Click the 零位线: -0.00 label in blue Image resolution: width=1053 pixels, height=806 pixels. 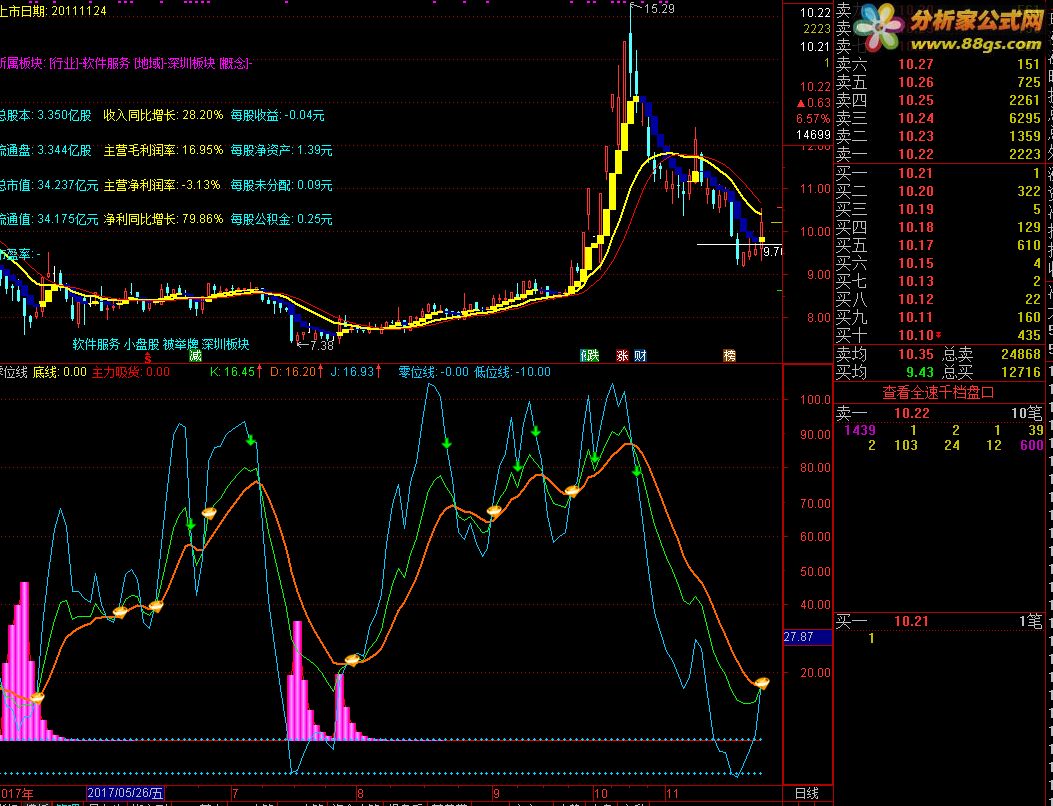tap(433, 371)
